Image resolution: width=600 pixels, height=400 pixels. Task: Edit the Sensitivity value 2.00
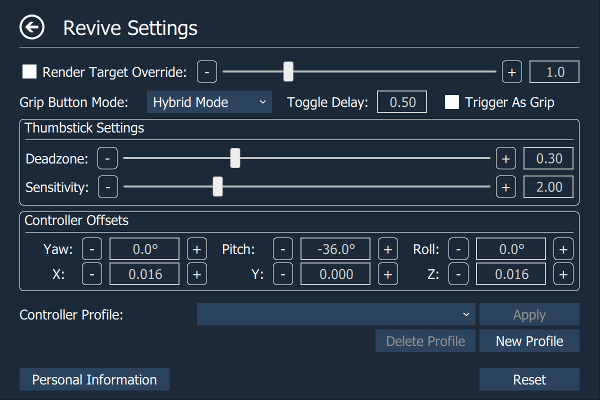[548, 187]
